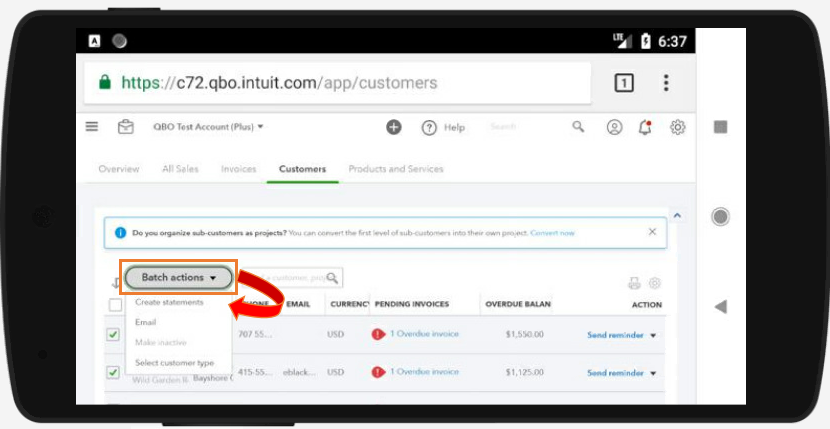Choose Email in the Batch actions menu

[x=146, y=323]
